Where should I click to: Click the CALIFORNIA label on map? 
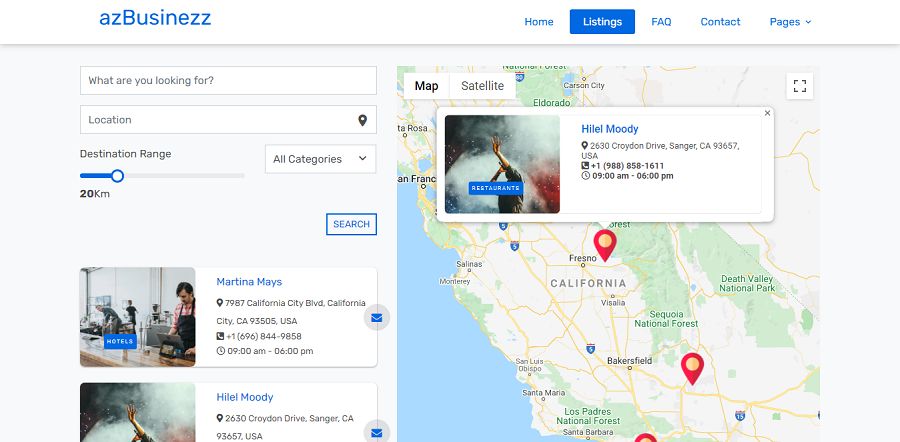tap(588, 283)
